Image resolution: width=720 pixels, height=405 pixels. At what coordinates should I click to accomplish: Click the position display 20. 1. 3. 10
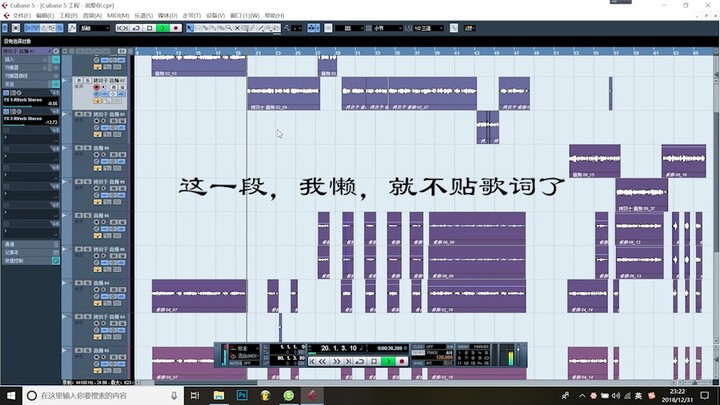click(339, 348)
